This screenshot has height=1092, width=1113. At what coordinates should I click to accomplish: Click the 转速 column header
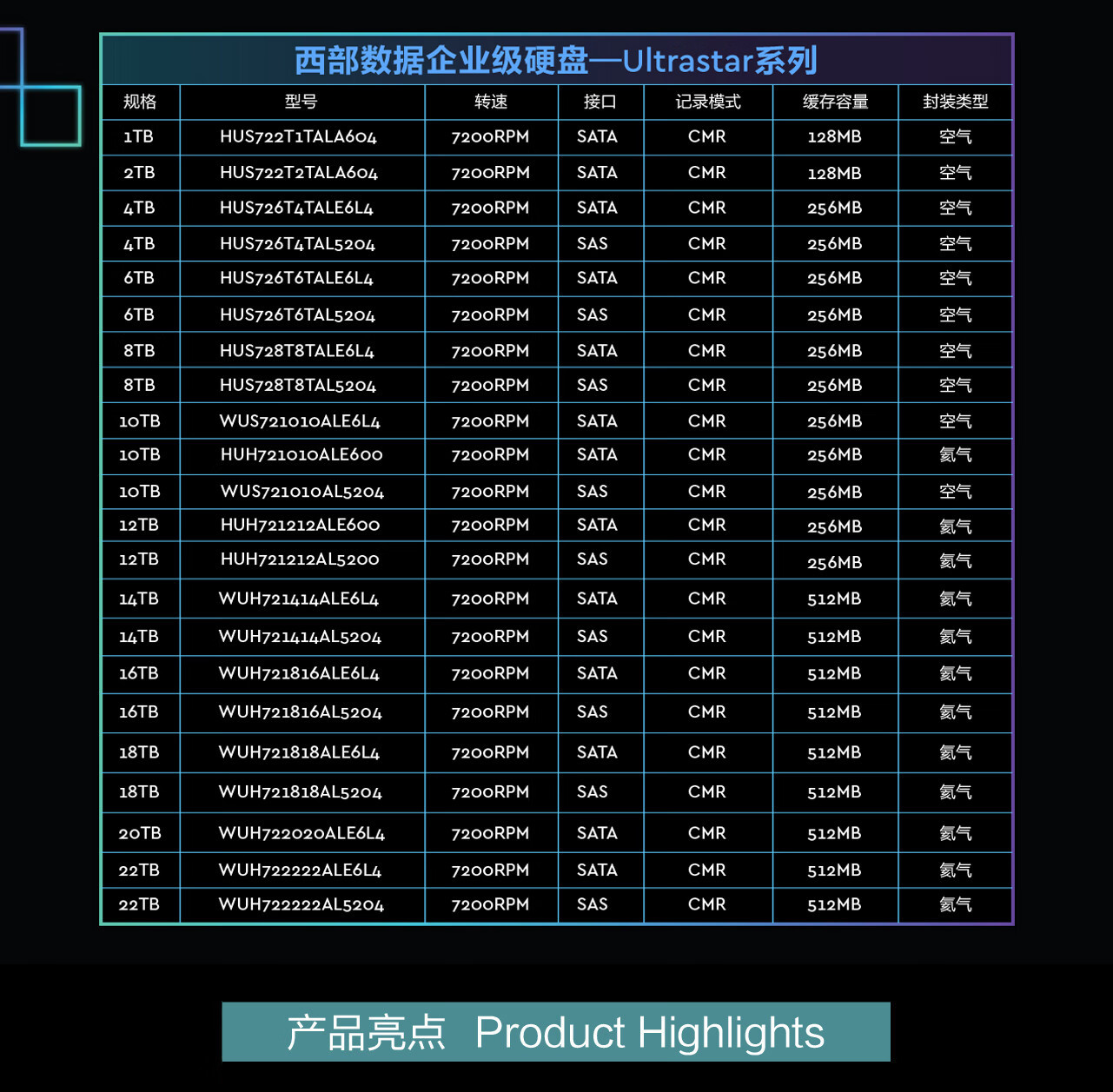[x=491, y=102]
